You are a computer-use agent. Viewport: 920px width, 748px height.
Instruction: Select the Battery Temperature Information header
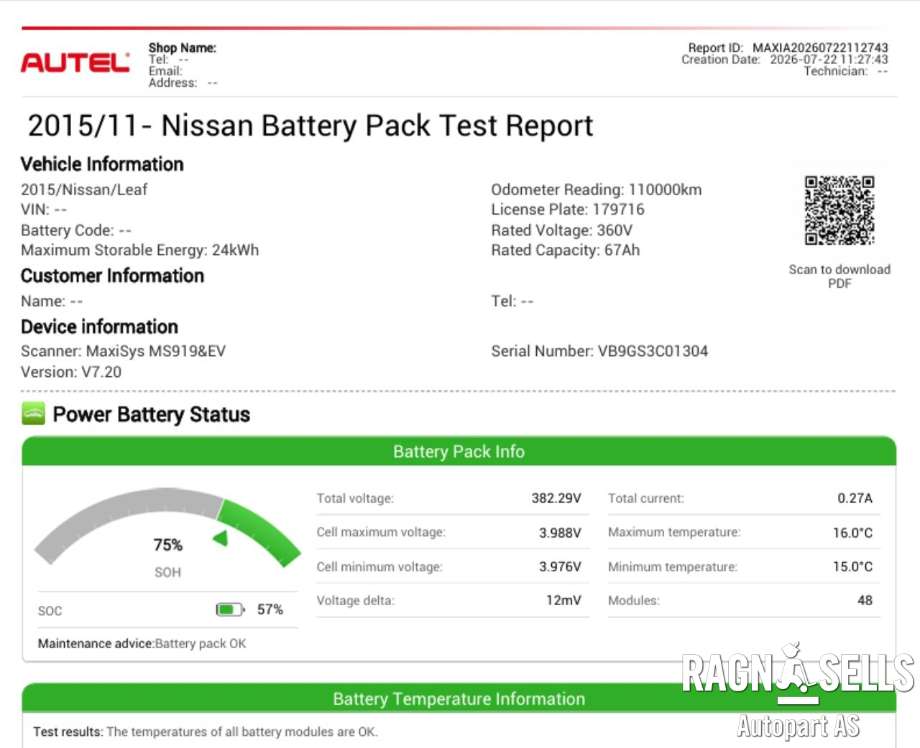click(459, 699)
